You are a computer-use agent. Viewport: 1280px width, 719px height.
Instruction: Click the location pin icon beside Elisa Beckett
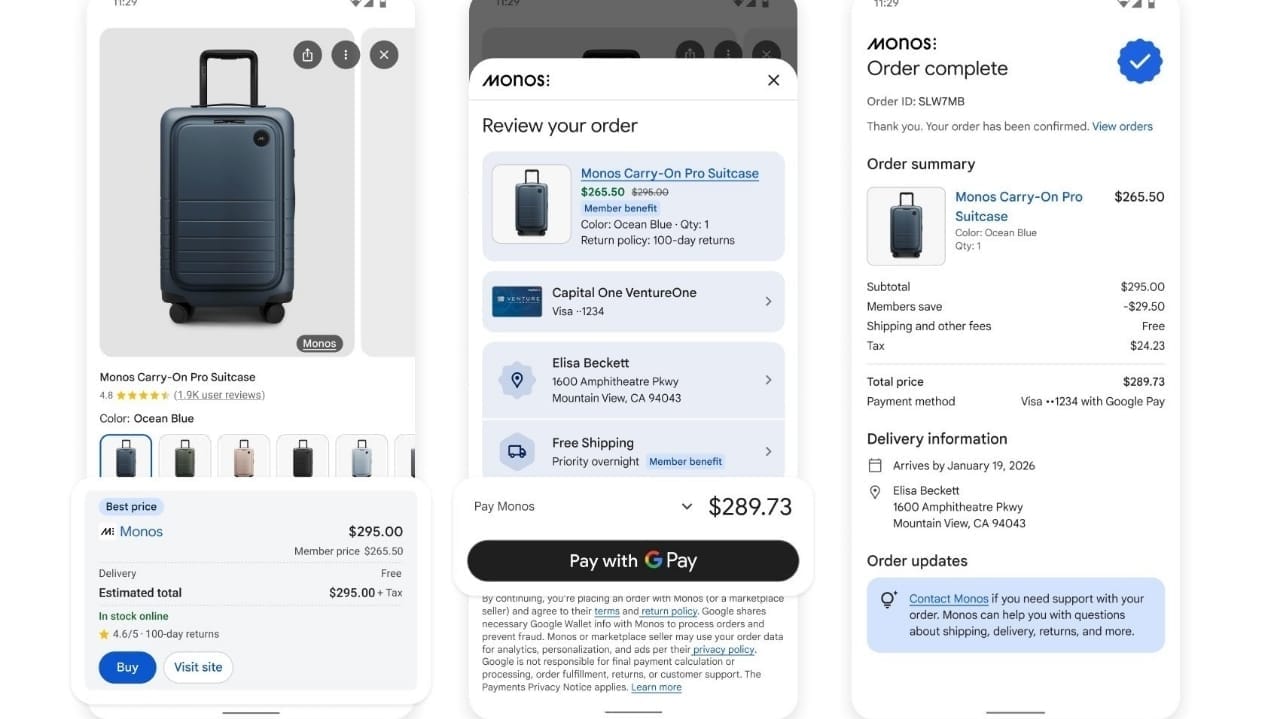(x=517, y=380)
